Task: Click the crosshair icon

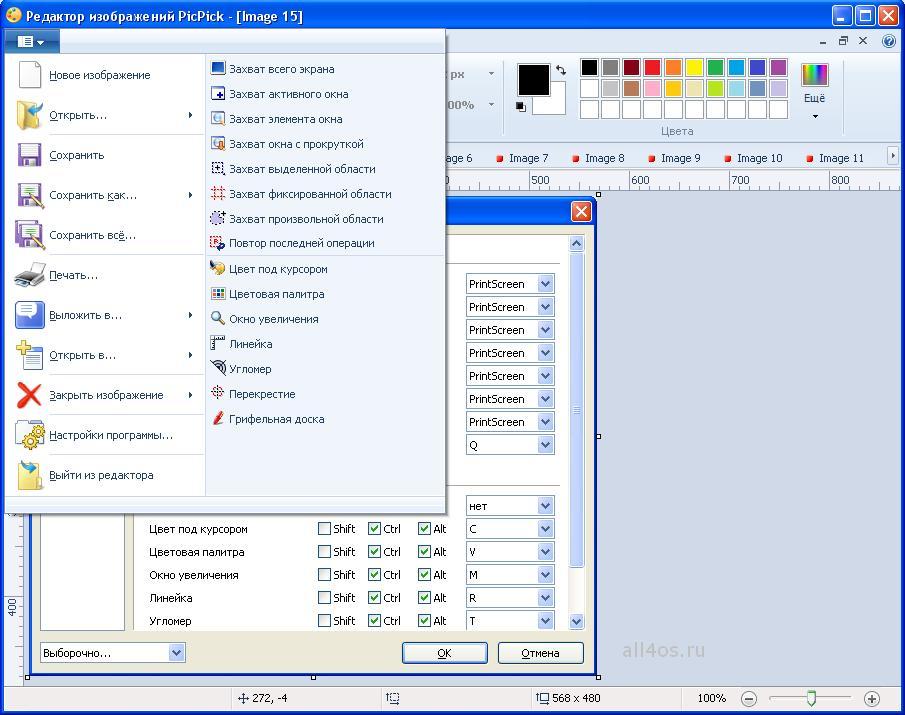Action: (218, 393)
